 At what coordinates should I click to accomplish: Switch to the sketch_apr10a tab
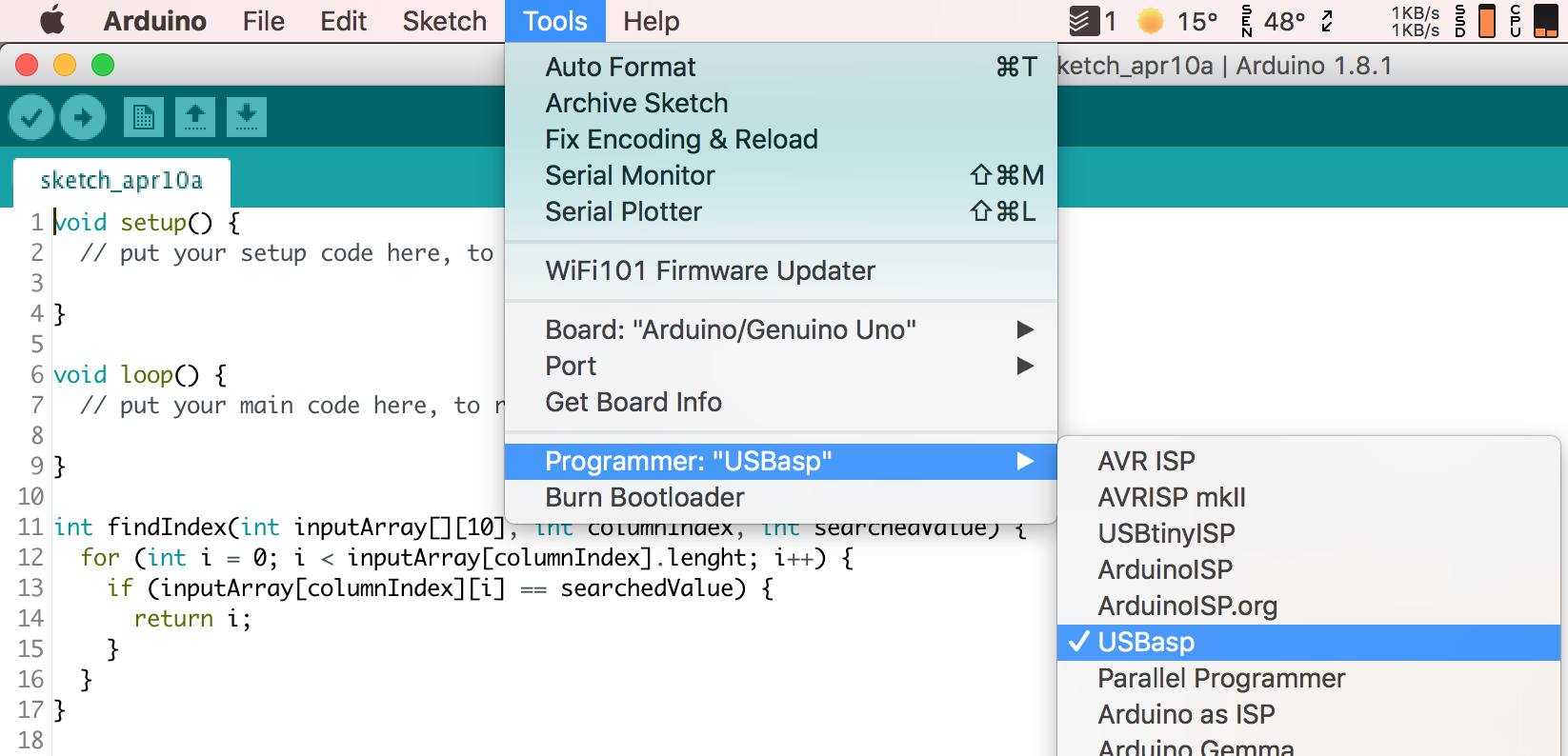(121, 181)
